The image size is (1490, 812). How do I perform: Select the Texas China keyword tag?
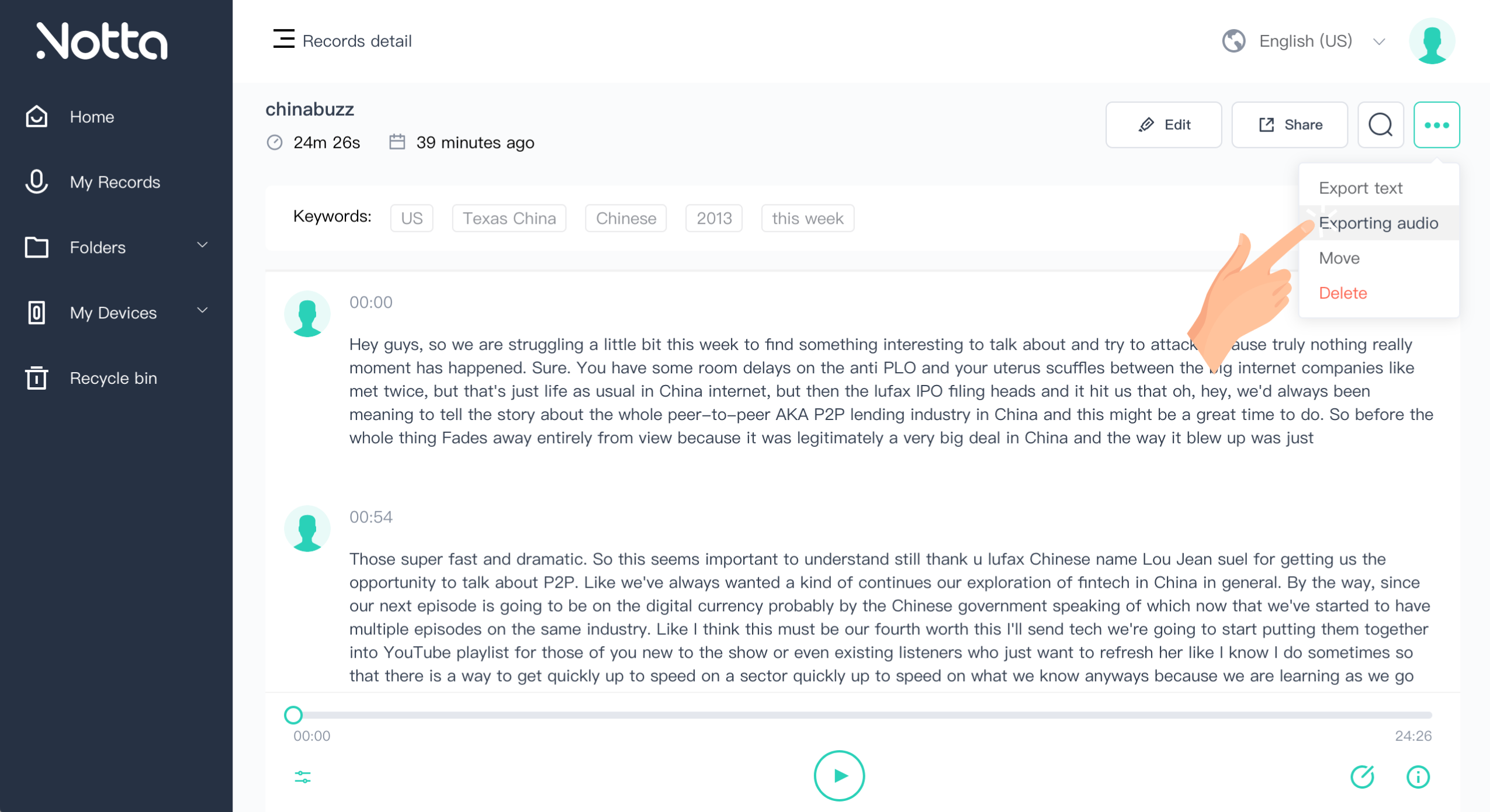click(x=509, y=218)
